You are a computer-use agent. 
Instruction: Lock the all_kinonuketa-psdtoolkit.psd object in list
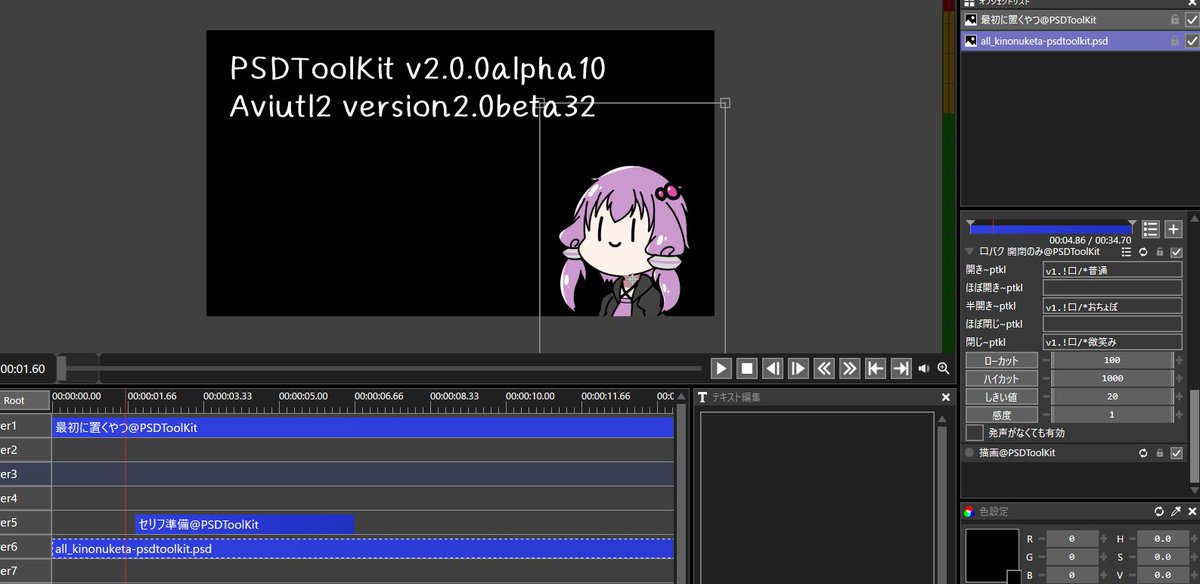point(1175,41)
